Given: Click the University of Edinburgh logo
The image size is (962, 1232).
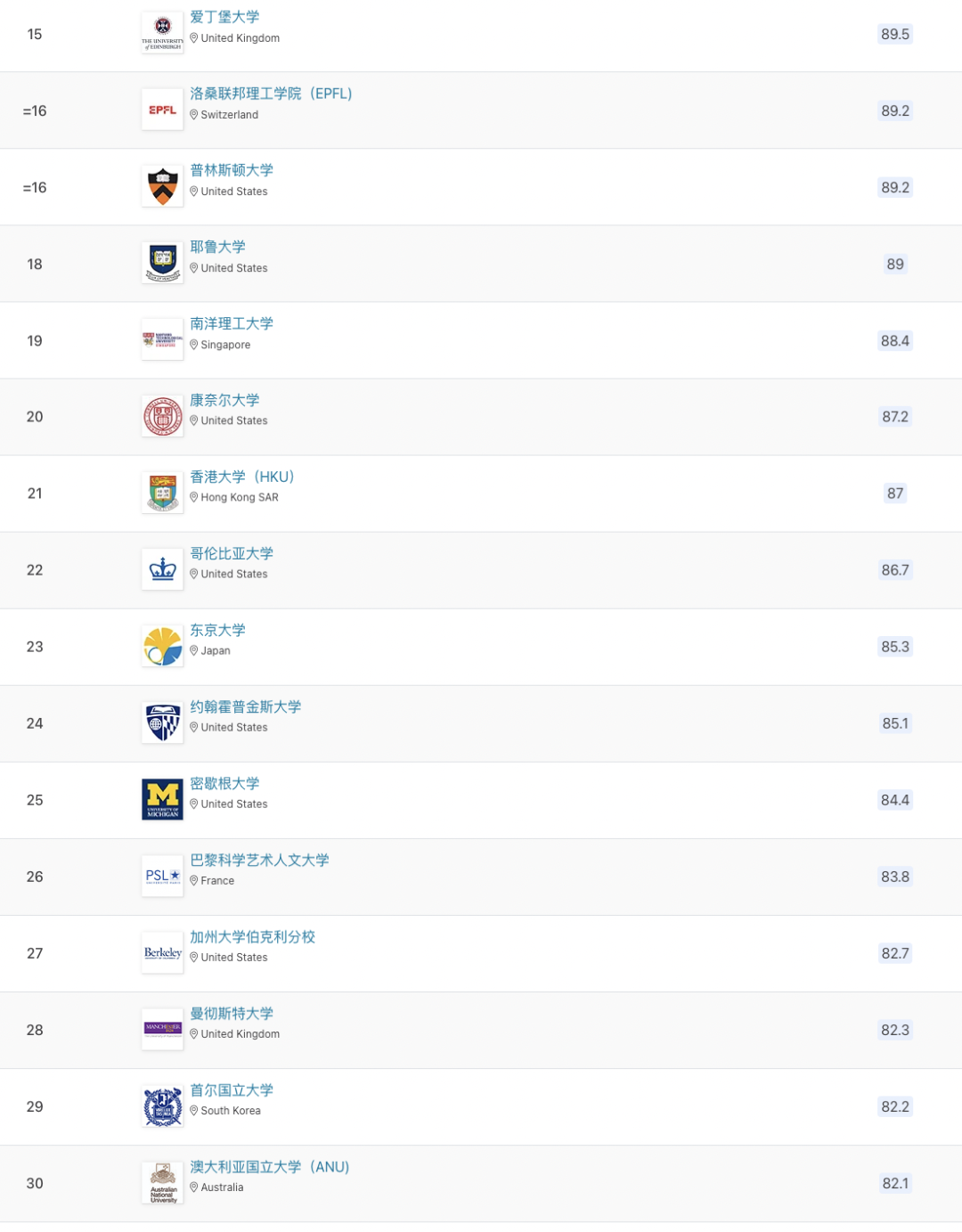Looking at the screenshot, I should (x=162, y=34).
